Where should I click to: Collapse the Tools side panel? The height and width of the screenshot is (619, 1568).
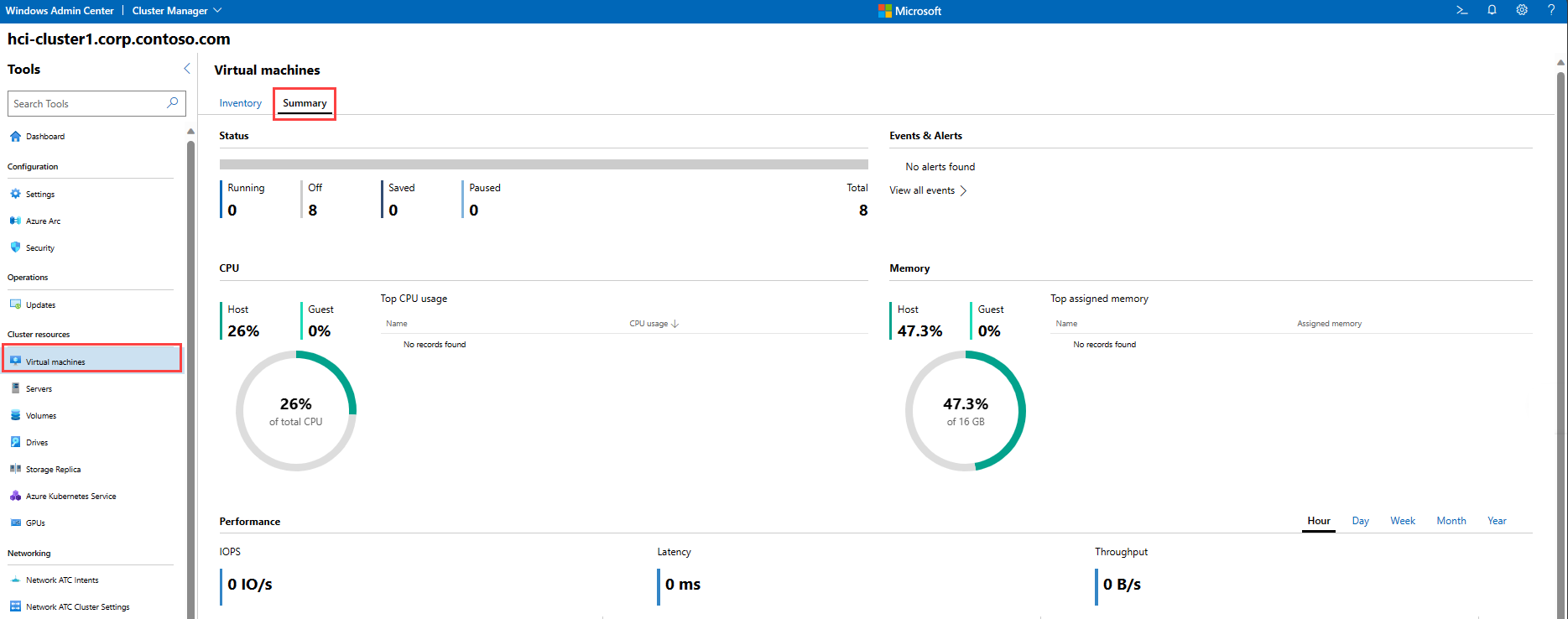click(186, 69)
